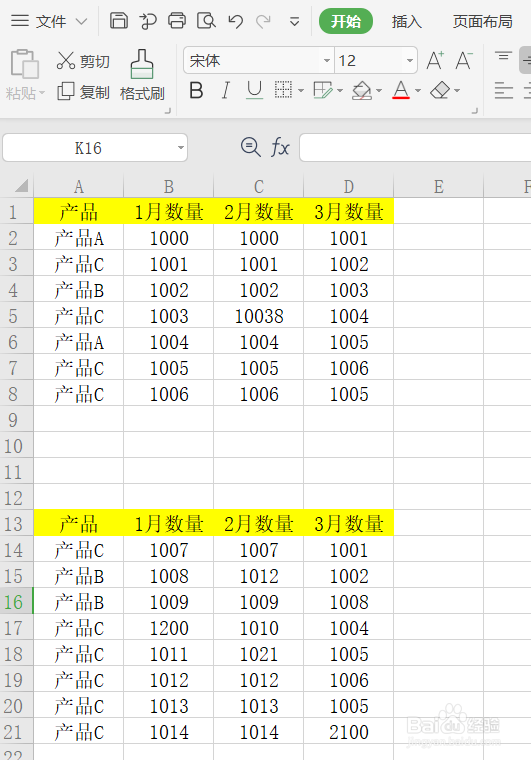Image resolution: width=531 pixels, height=760 pixels.
Task: Expand the fill color dropdown arrow
Action: [x=379, y=91]
